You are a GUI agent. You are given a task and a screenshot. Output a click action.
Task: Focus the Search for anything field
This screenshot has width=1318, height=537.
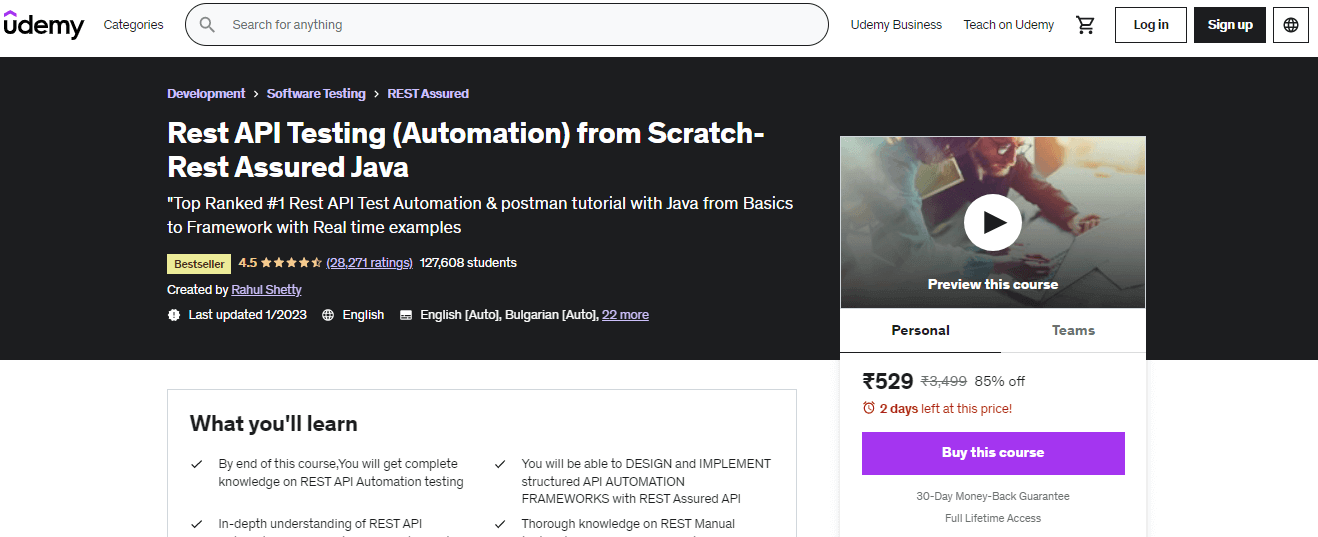point(507,25)
